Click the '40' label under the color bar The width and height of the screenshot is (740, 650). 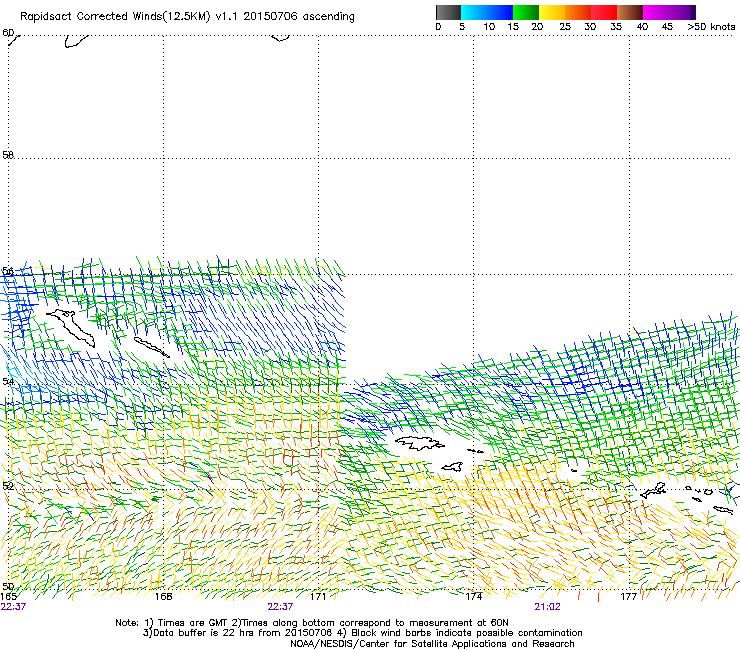pyautogui.click(x=642, y=27)
